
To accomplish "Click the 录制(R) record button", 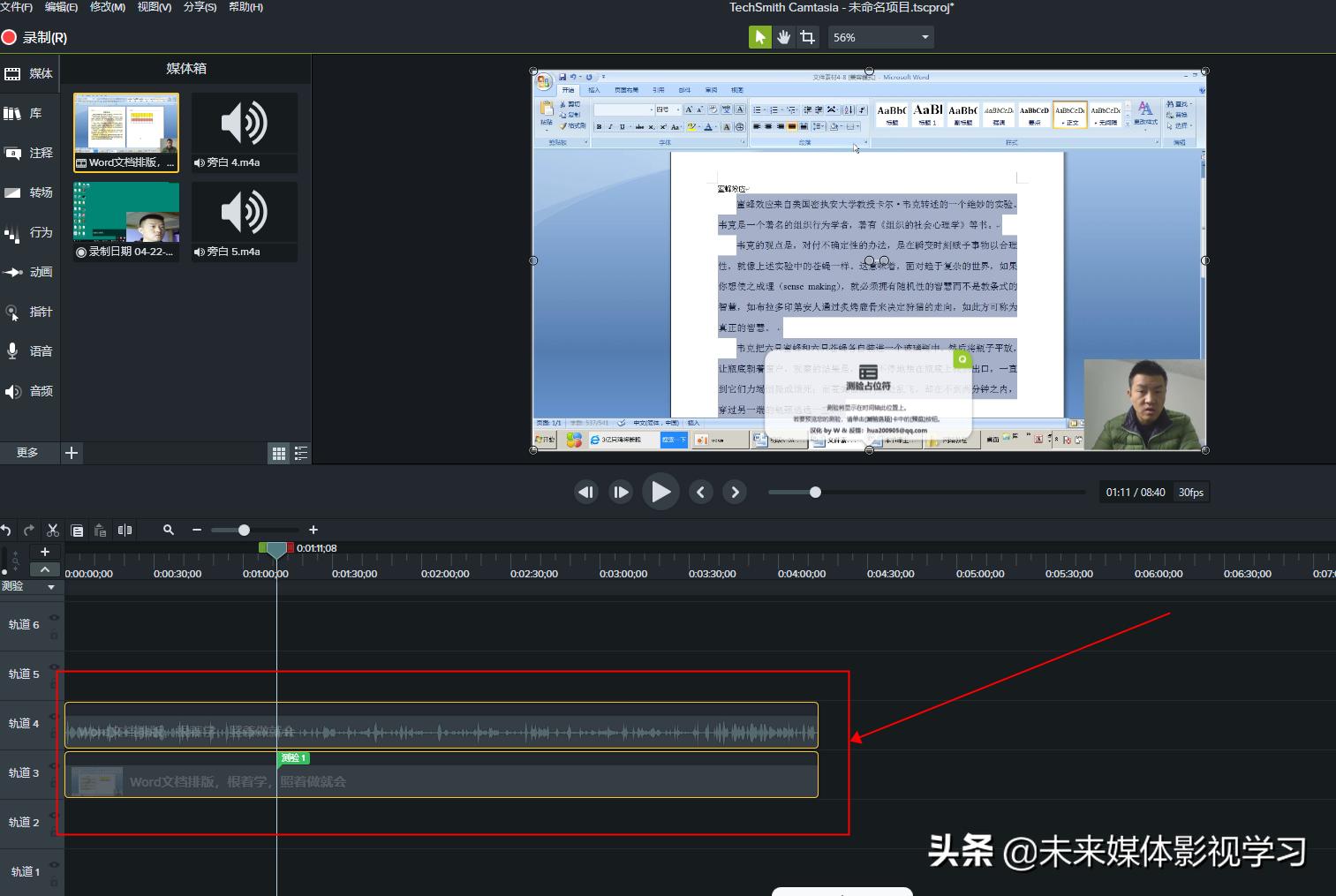I will [35, 37].
